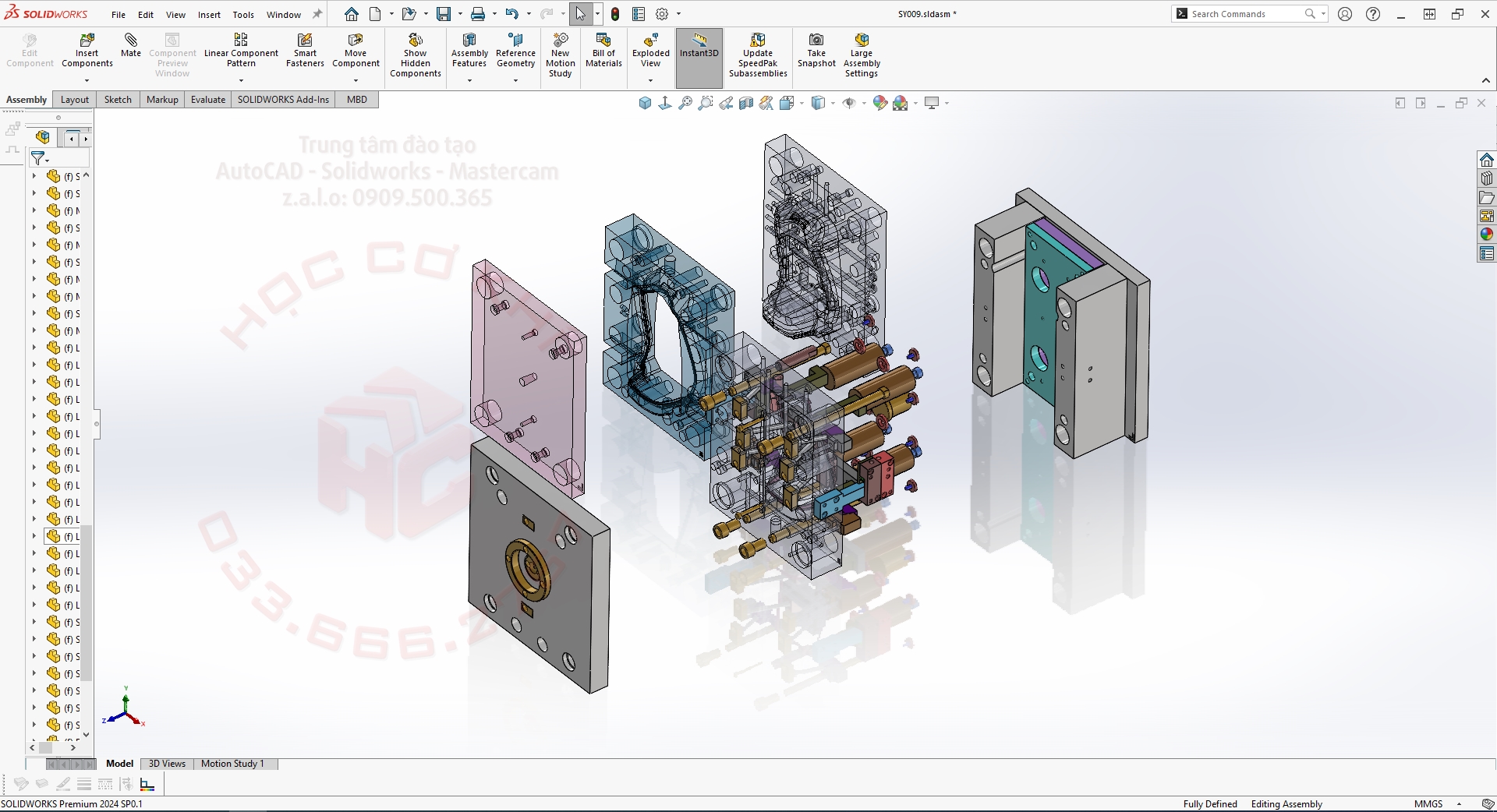
Task: Open the Save dropdown arrow
Action: click(x=460, y=14)
